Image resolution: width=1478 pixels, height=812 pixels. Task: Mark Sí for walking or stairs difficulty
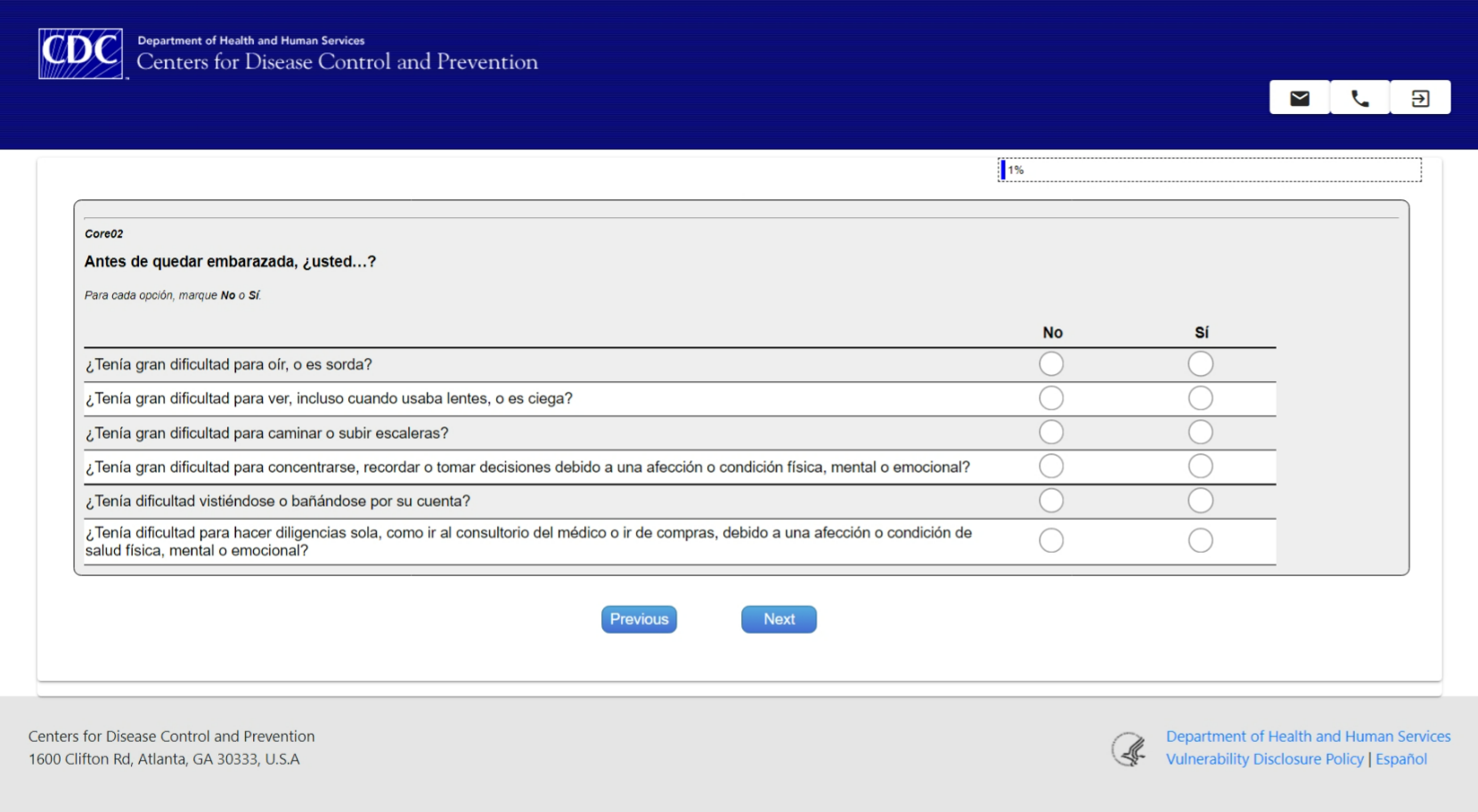coord(1200,433)
